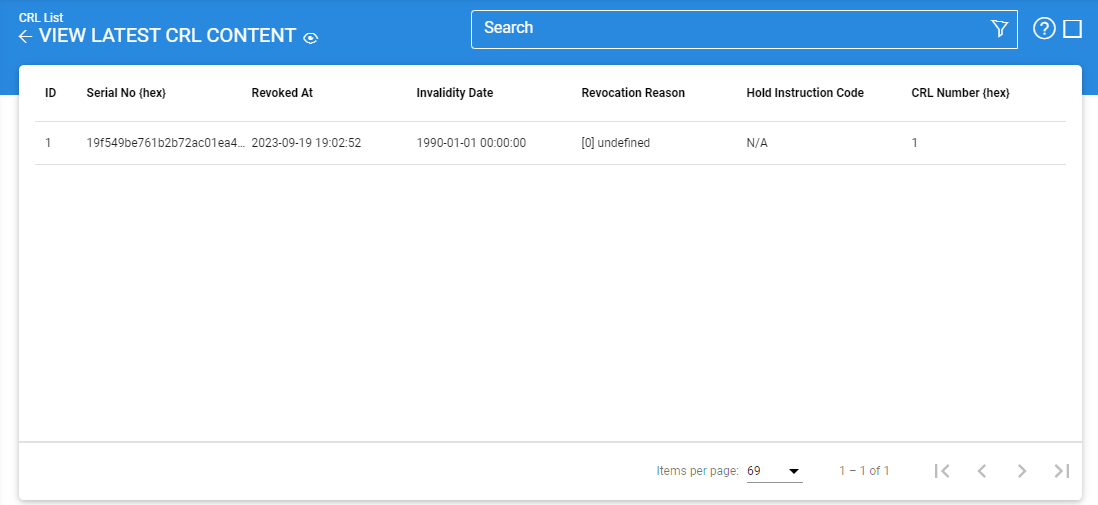Sort by the Revoked At column header

point(282,93)
